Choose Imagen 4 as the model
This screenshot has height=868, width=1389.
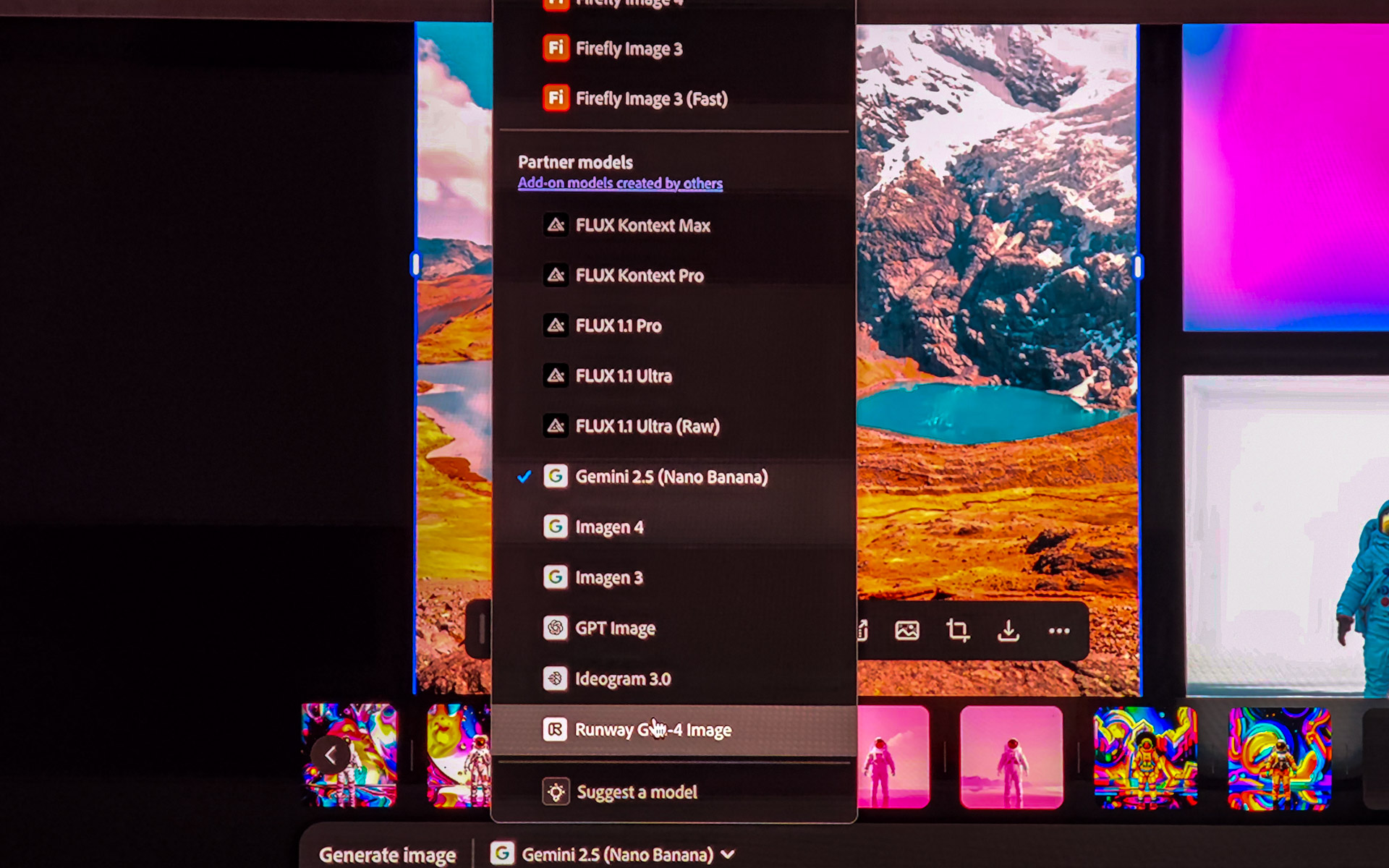click(x=609, y=527)
